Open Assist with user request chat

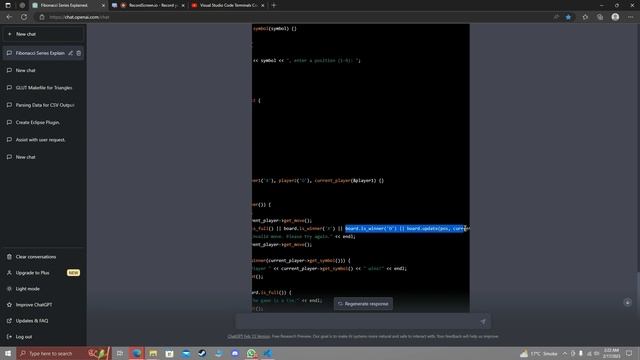[x=43, y=140]
